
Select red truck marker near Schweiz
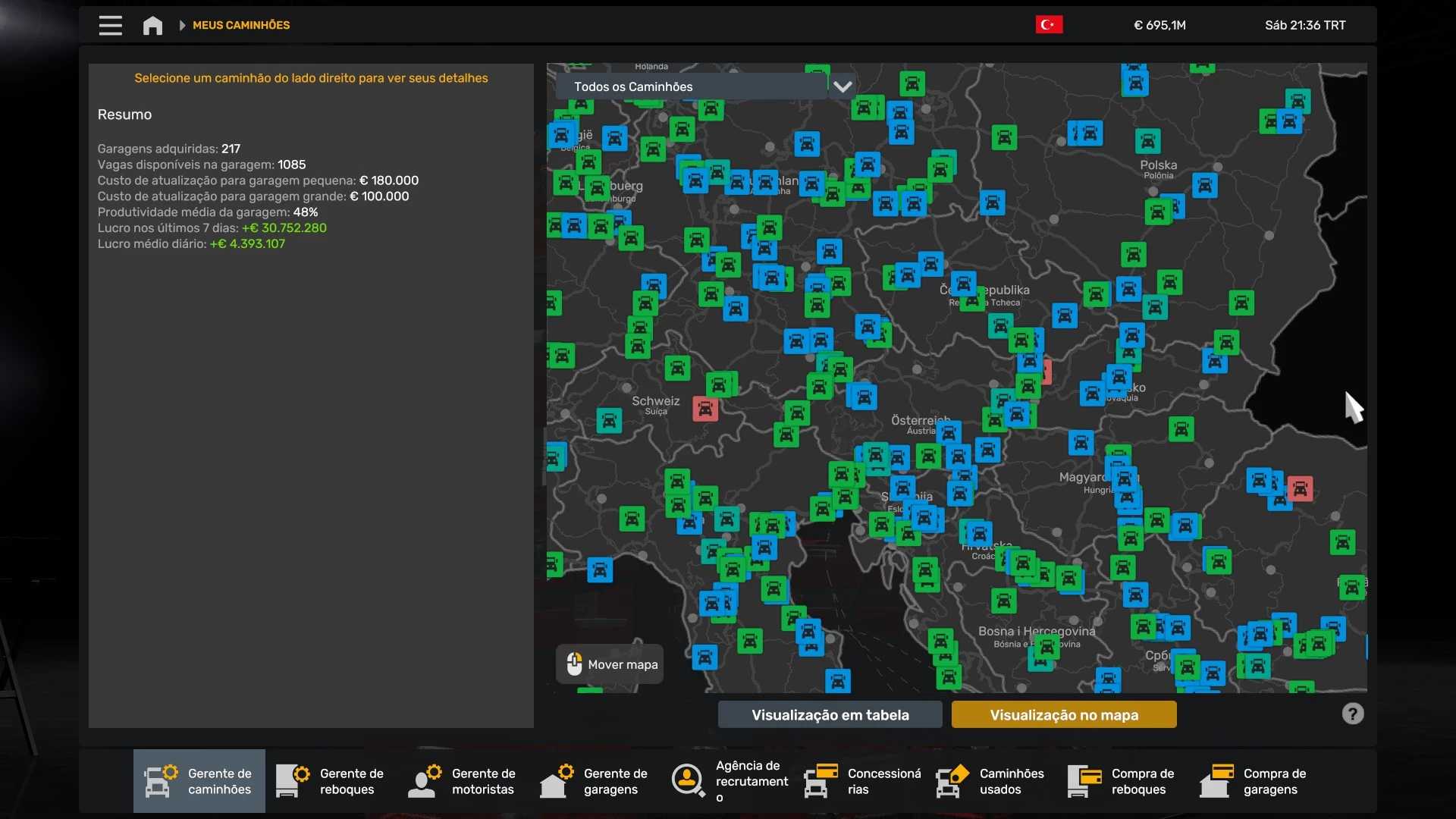pyautogui.click(x=704, y=409)
